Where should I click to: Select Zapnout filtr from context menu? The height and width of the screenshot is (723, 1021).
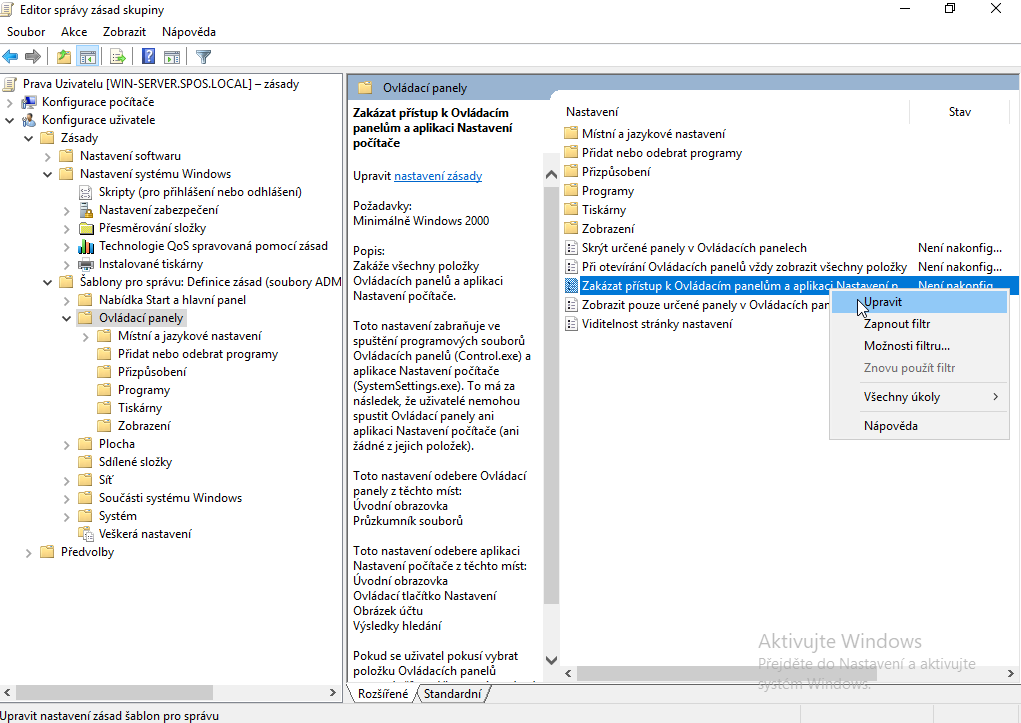896,324
